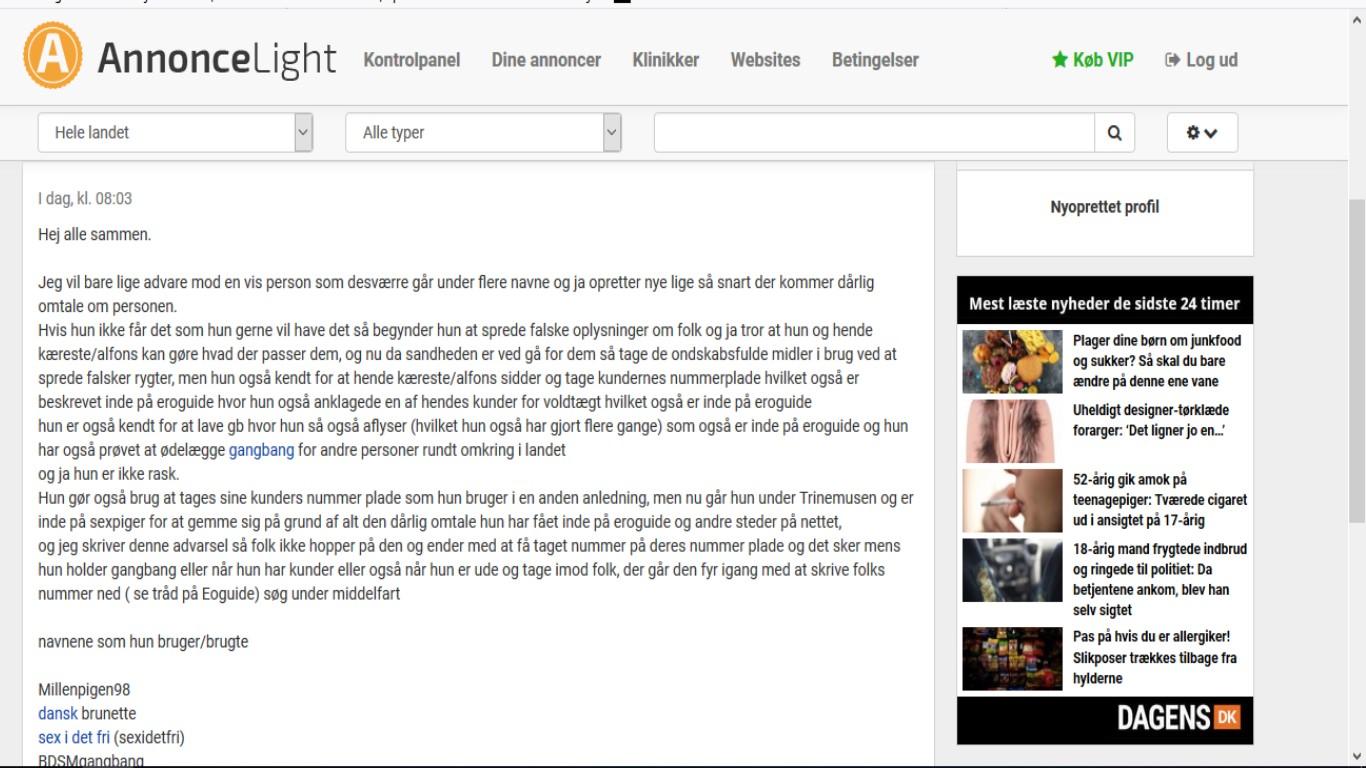Focus the search text field
Viewport: 1366px width, 768px height.
click(875, 132)
